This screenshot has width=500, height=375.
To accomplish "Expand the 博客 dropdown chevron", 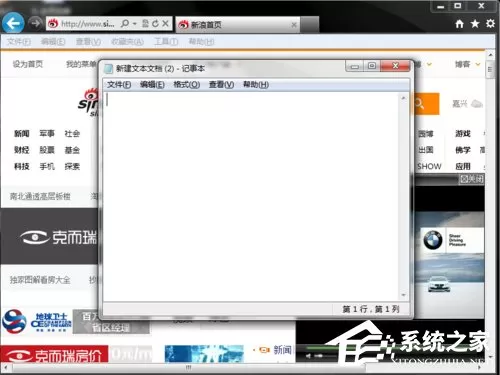I will 478,64.
